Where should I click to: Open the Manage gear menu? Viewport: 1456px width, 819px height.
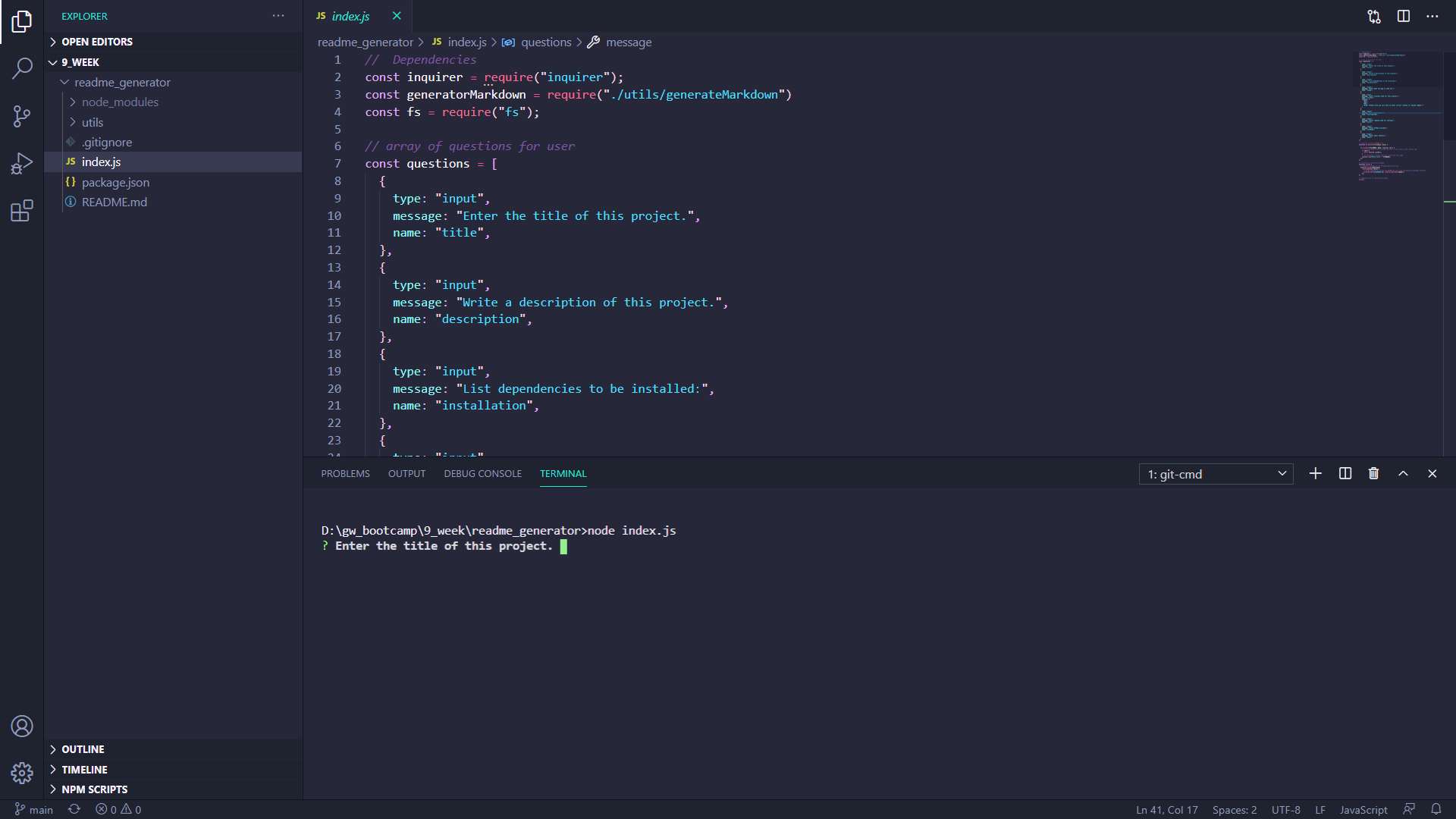coord(22,773)
